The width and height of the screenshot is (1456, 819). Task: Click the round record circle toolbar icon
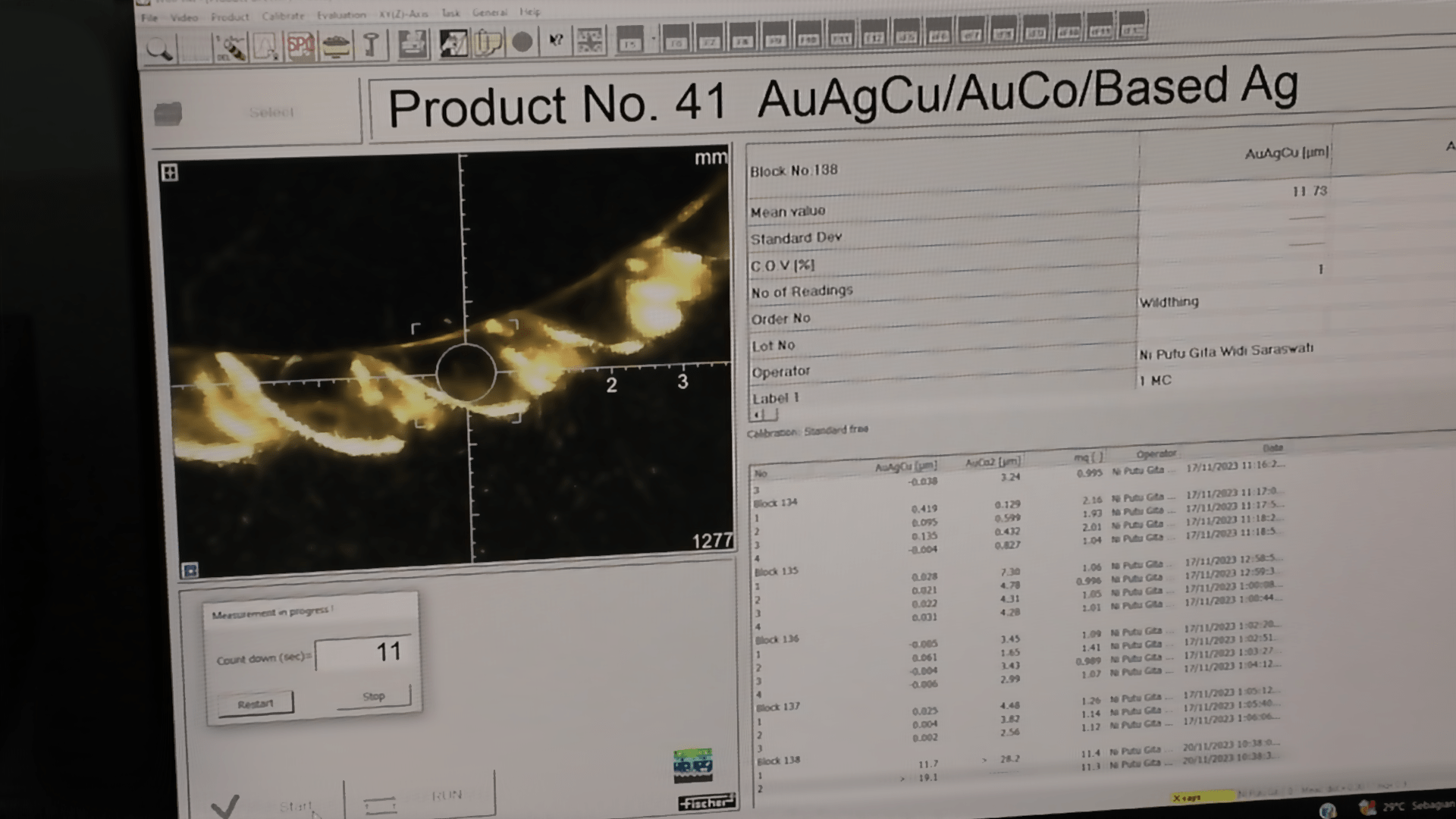point(522,42)
